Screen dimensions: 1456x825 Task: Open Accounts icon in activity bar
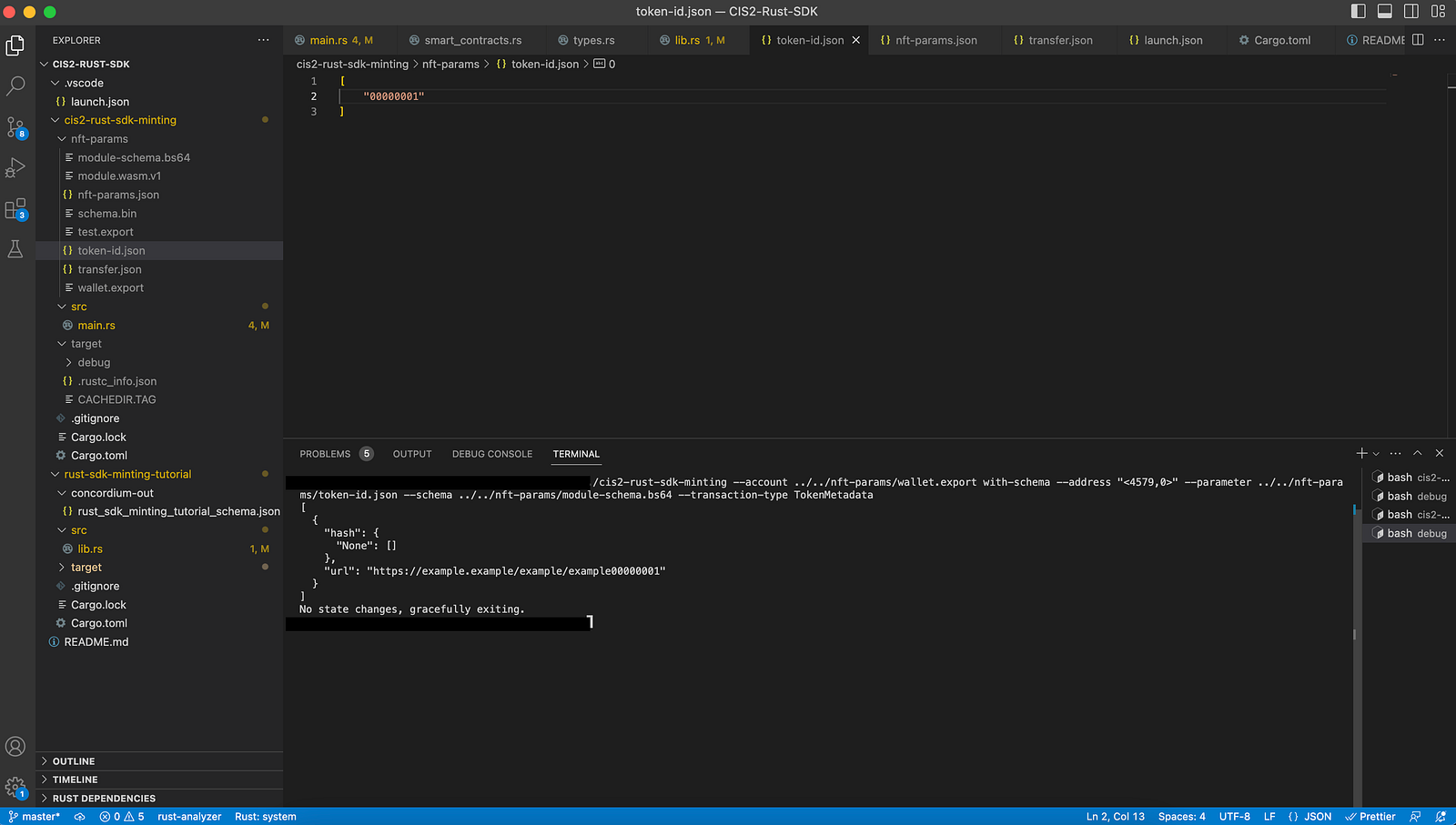15,747
